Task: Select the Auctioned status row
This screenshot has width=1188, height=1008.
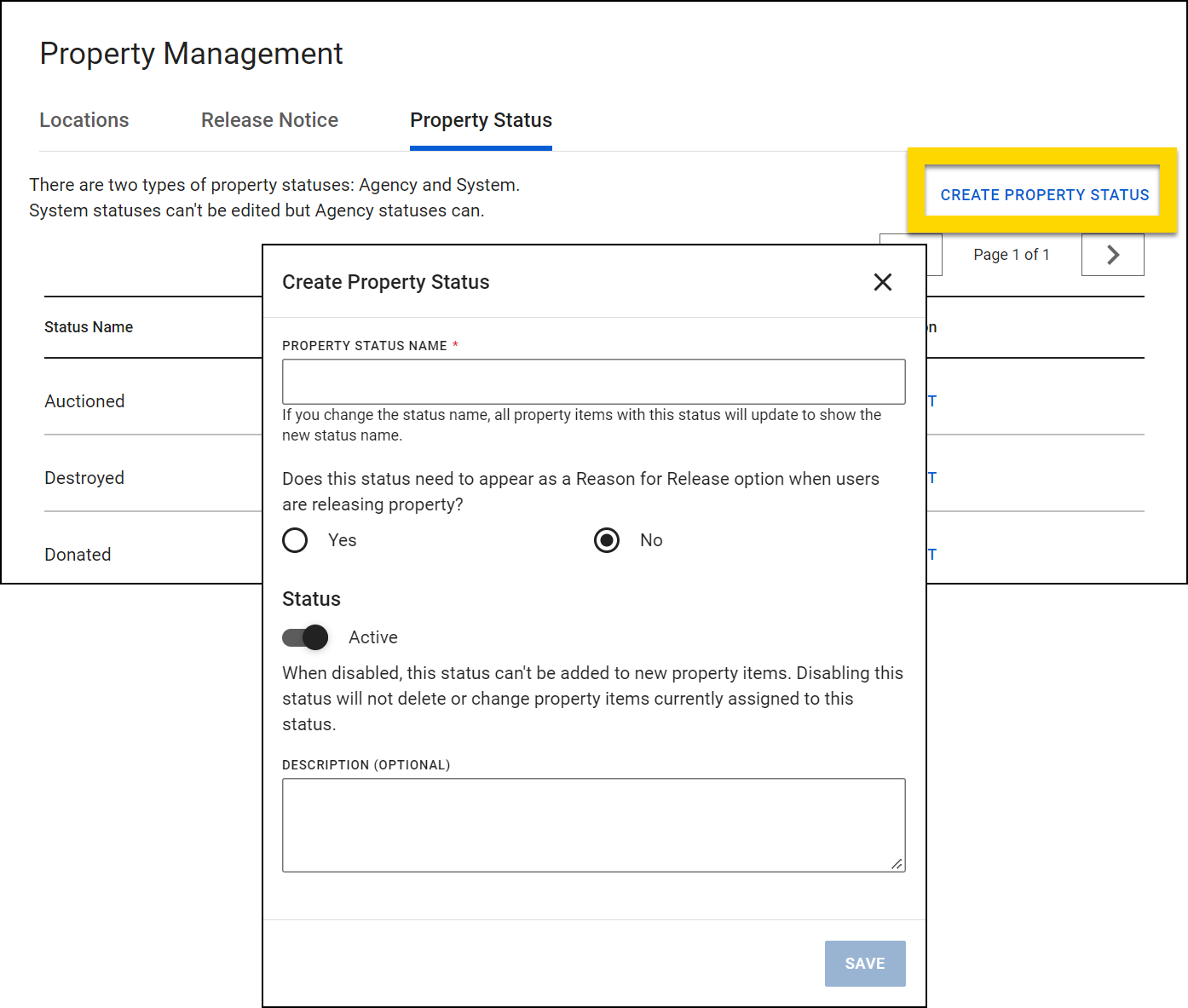Action: pyautogui.click(x=84, y=400)
